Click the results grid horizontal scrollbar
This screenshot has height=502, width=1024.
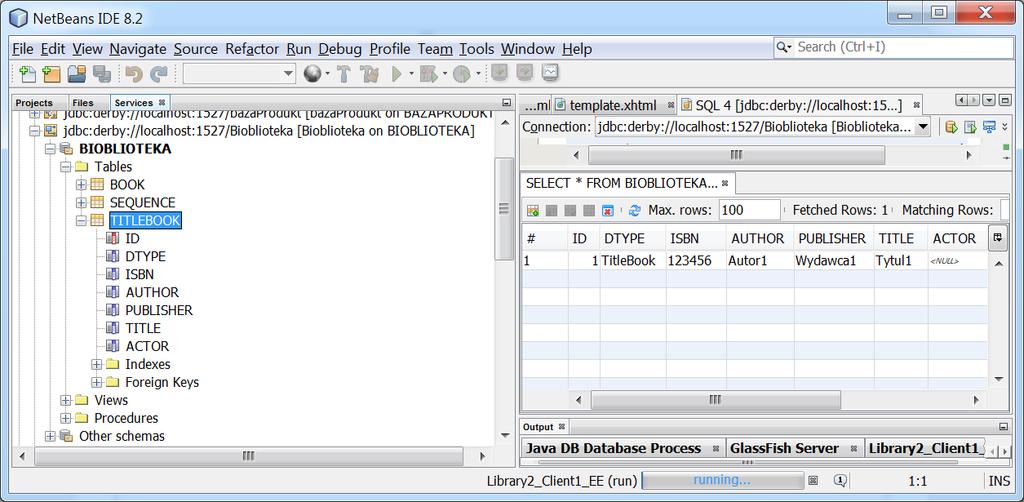716,400
